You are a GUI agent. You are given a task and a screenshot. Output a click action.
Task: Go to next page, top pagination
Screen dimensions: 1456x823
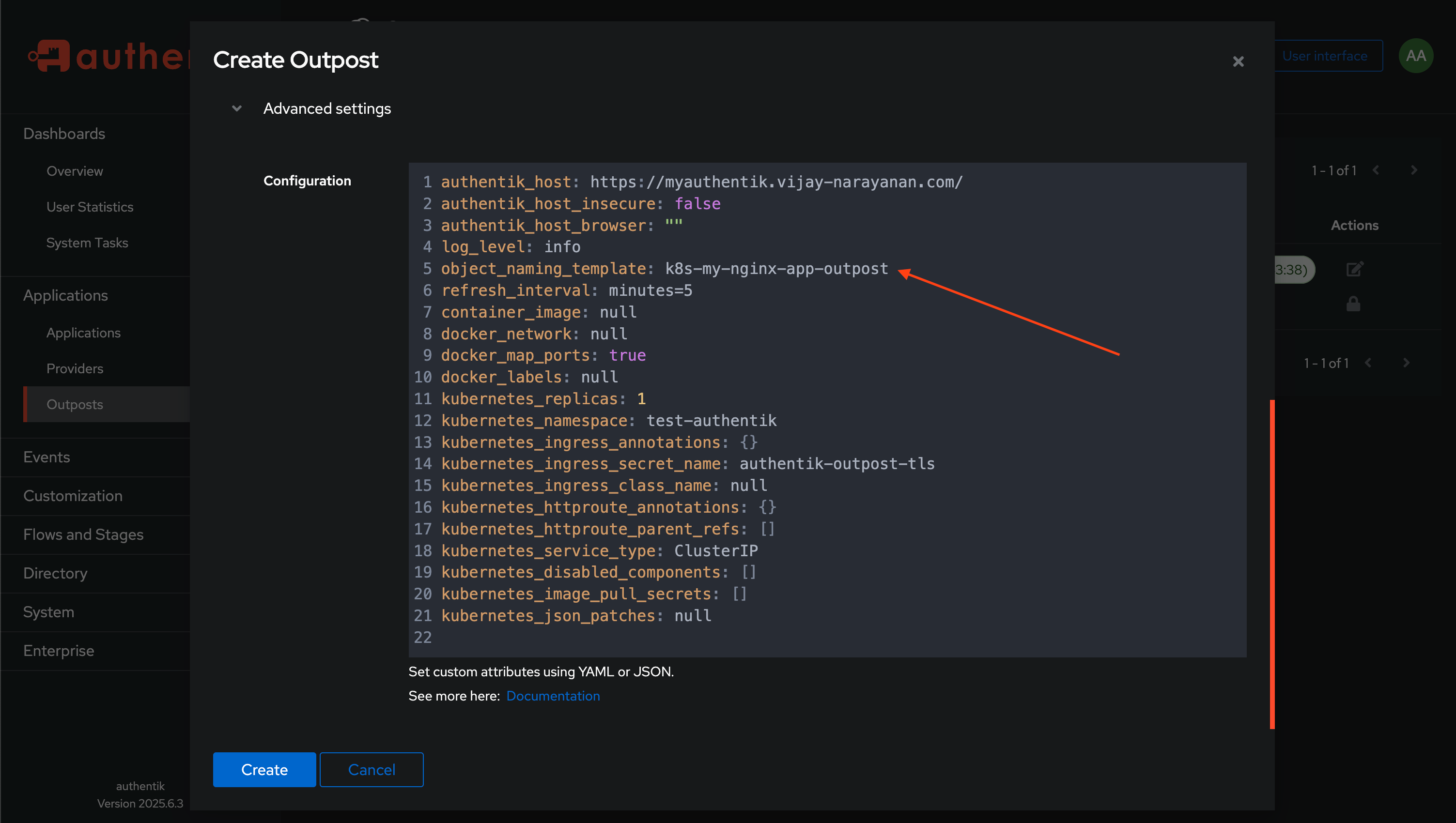1413,170
